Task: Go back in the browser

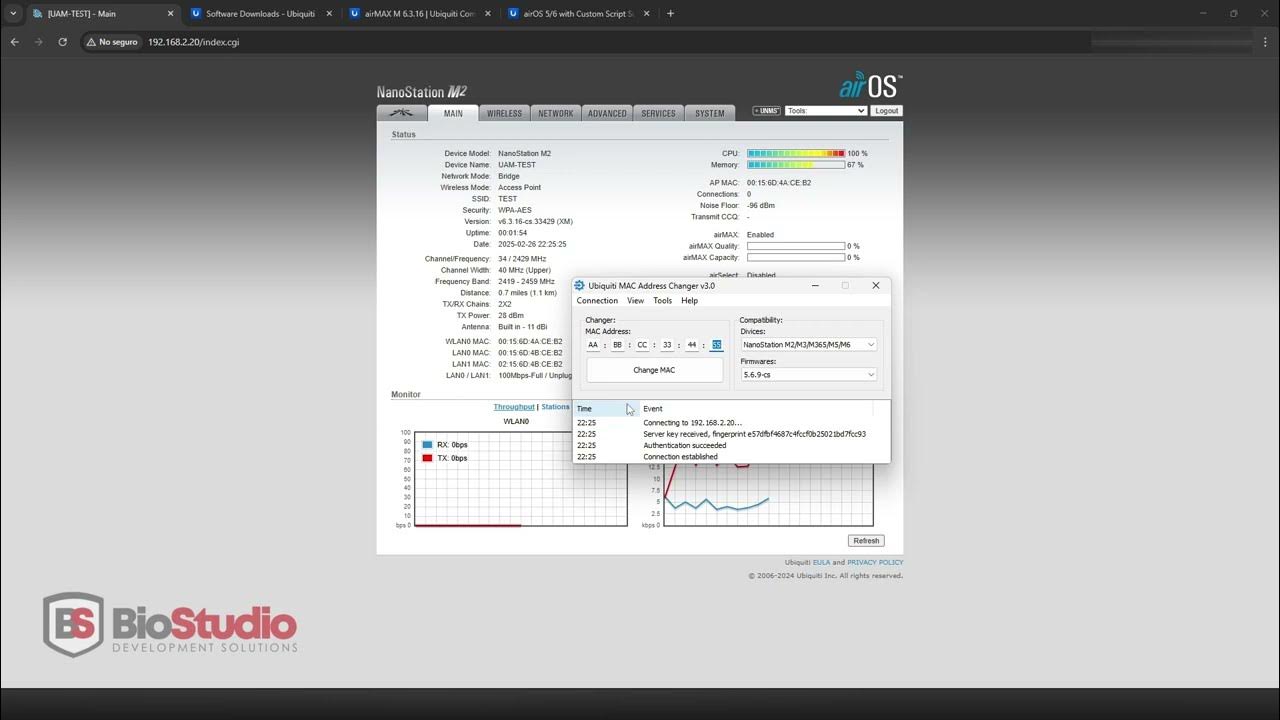Action: pos(14,42)
